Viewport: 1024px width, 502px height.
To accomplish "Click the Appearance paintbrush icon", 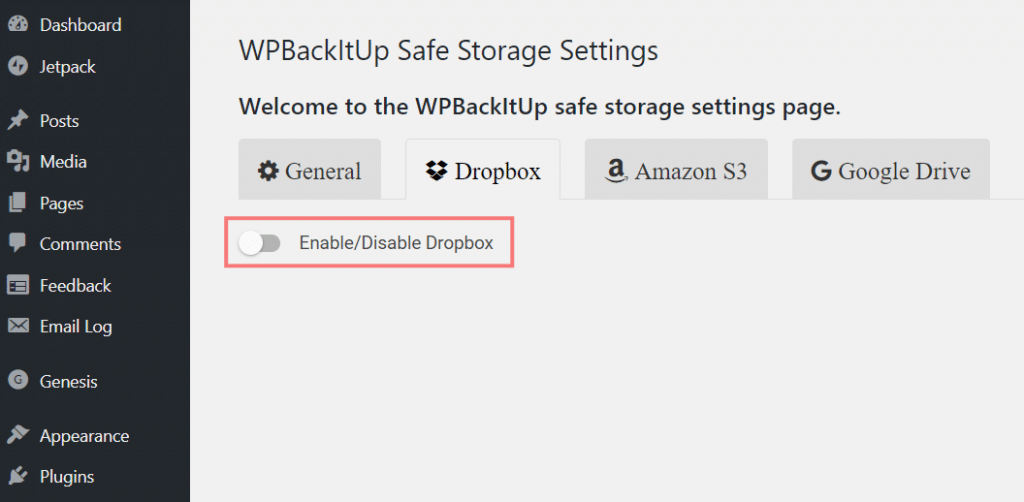I will [18, 435].
